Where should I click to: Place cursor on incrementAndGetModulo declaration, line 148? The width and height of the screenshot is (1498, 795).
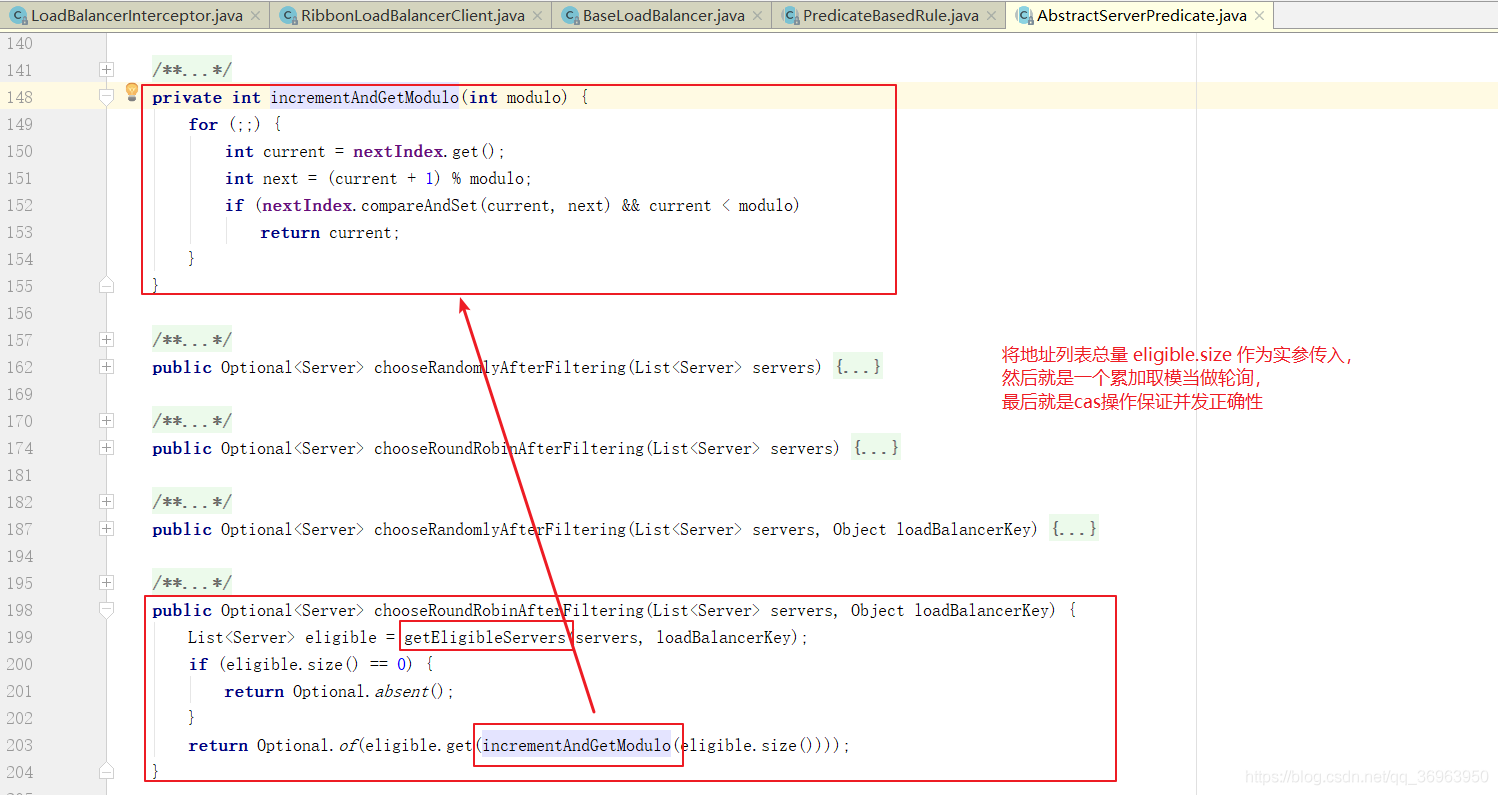364,97
